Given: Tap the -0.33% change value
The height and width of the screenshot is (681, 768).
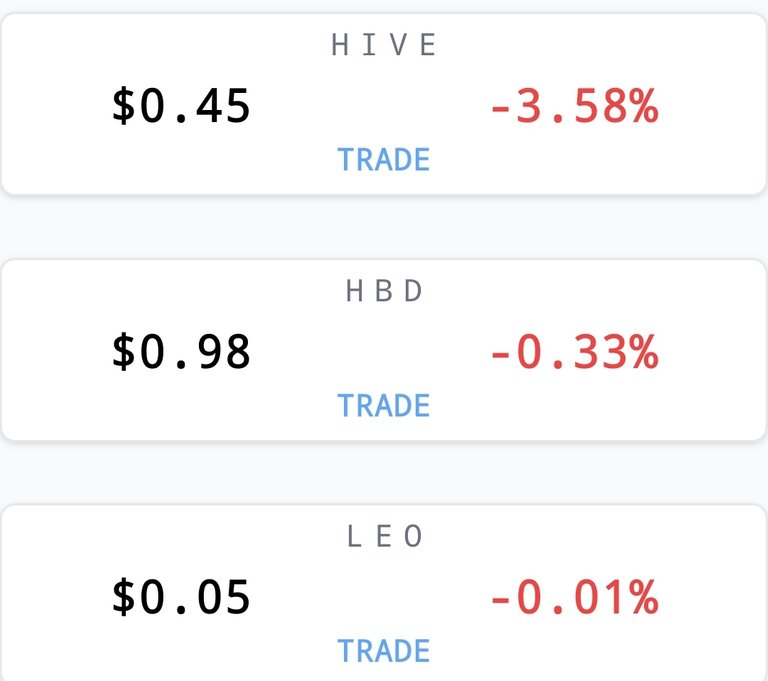Looking at the screenshot, I should [x=574, y=351].
